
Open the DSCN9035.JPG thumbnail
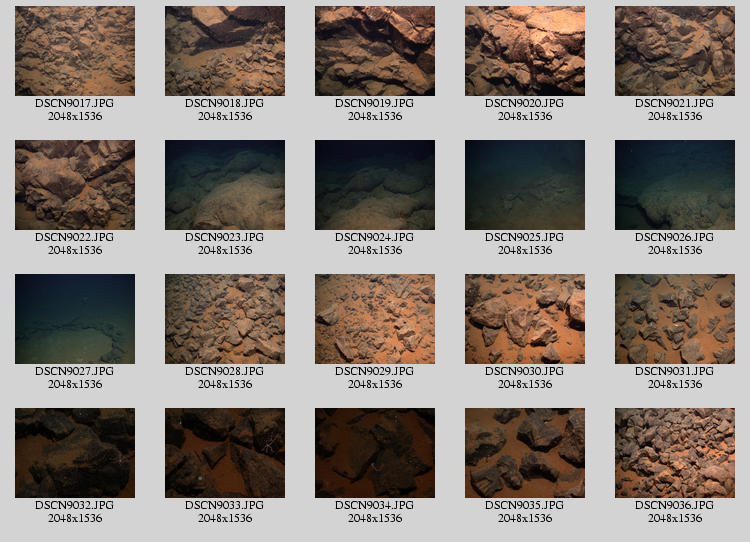525,453
